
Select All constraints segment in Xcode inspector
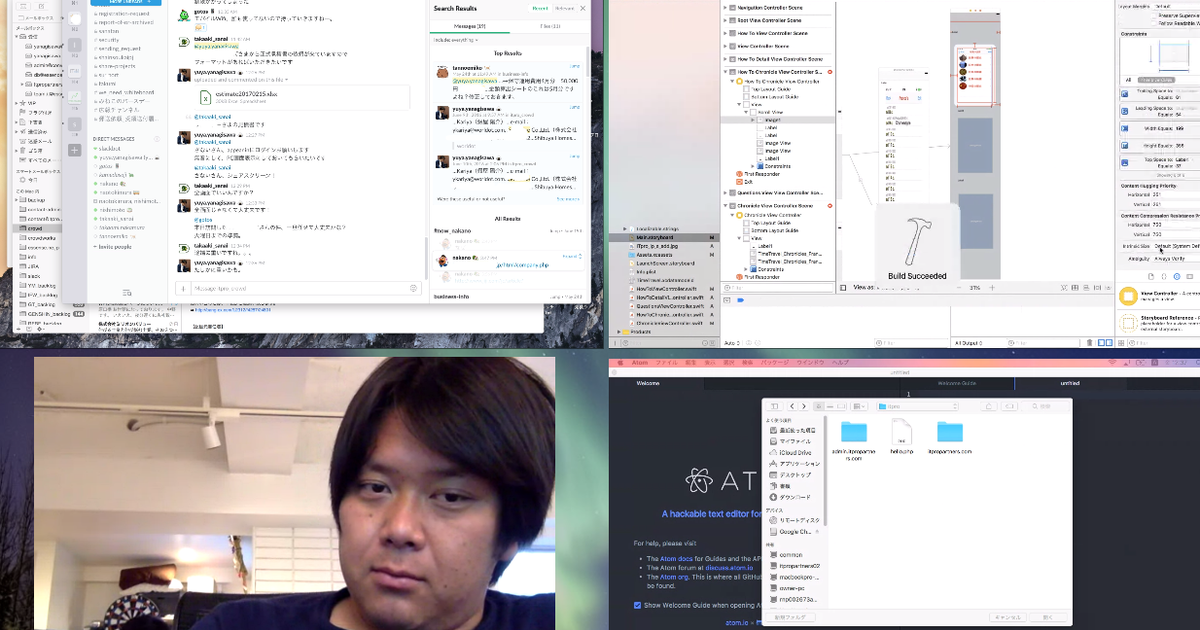coord(1129,80)
